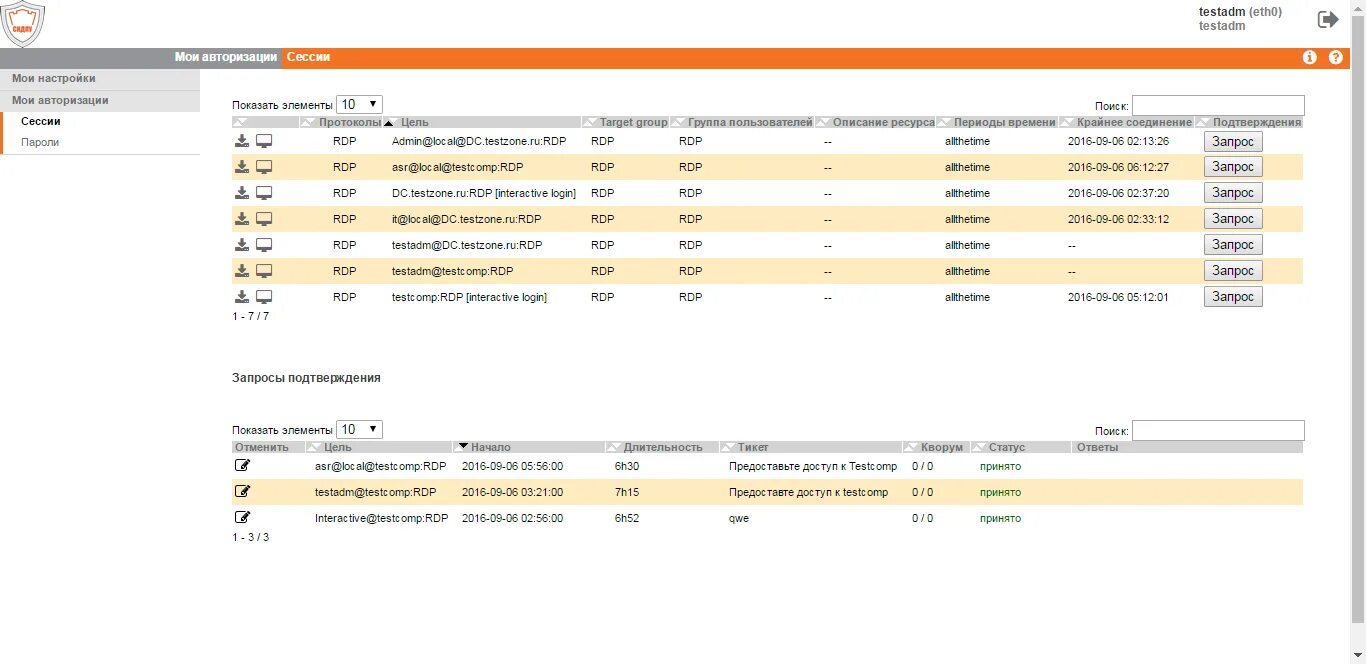Select Пароли in sidebar
Screen dimensions: 1366x664
point(40,142)
